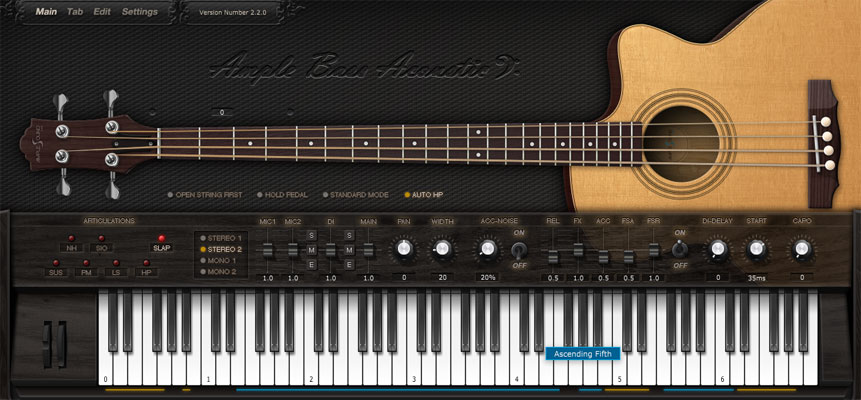
Task: Click the DI-DELAY value field below the knob
Action: pos(718,277)
